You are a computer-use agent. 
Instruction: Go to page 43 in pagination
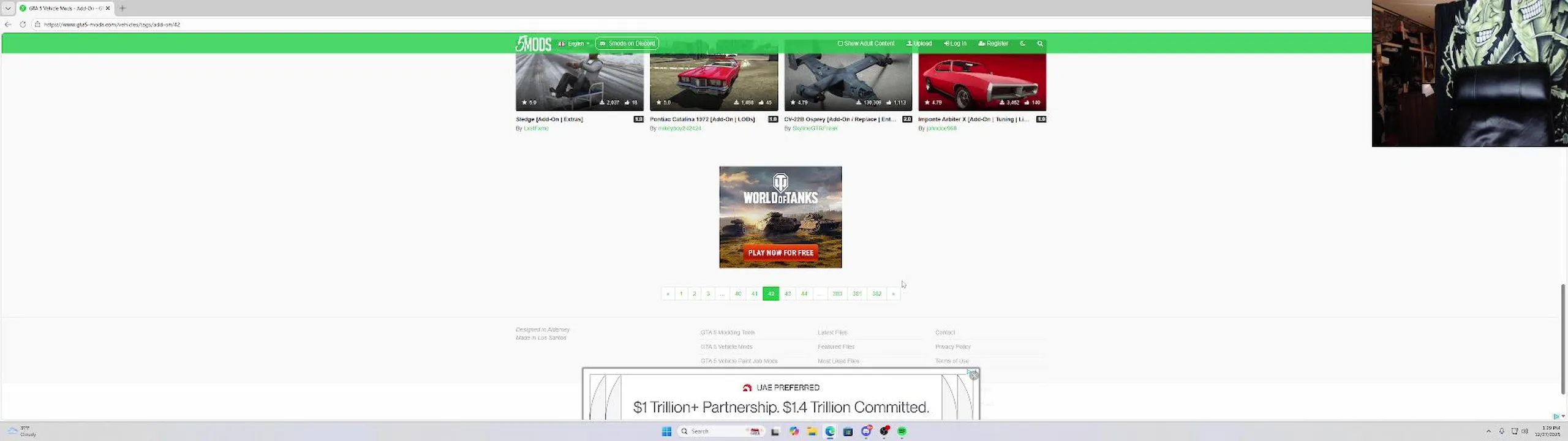tap(788, 294)
